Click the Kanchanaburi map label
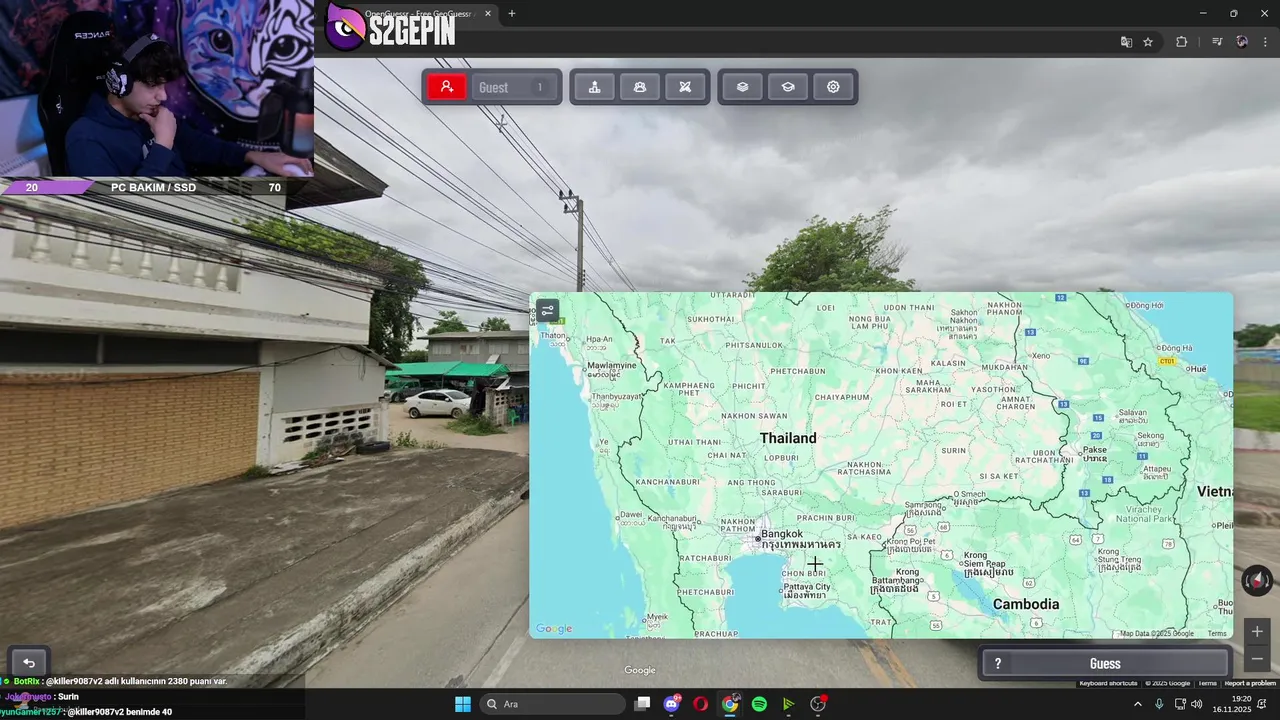The image size is (1280, 720). (x=666, y=482)
